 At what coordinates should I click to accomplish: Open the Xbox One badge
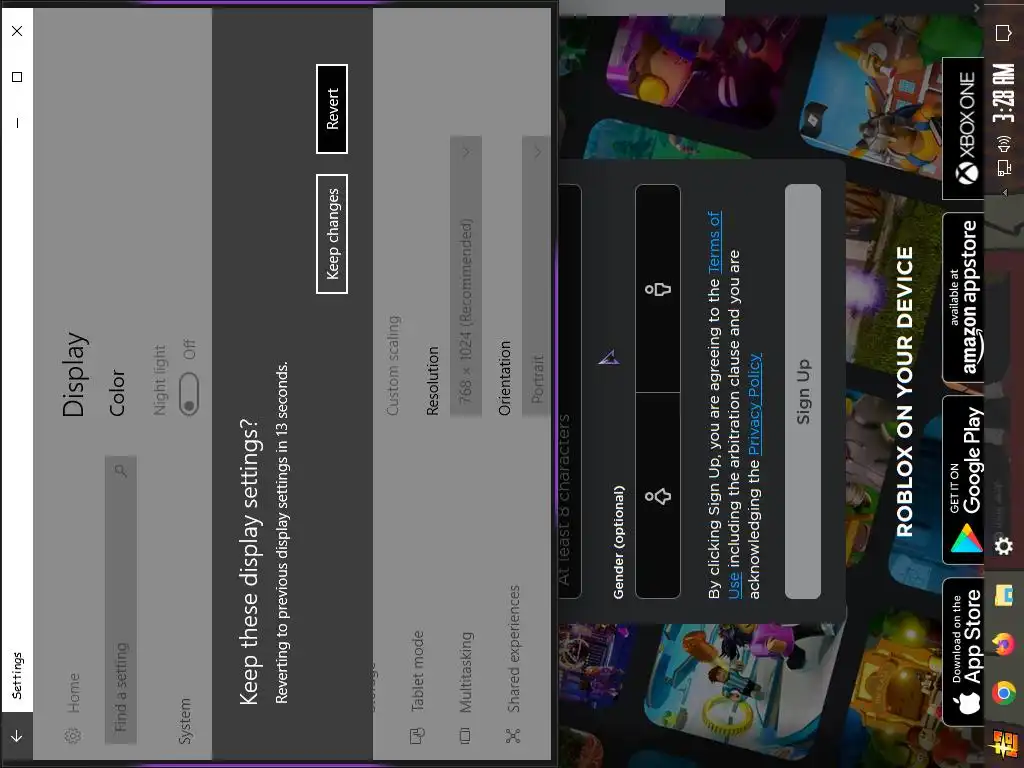click(x=963, y=129)
